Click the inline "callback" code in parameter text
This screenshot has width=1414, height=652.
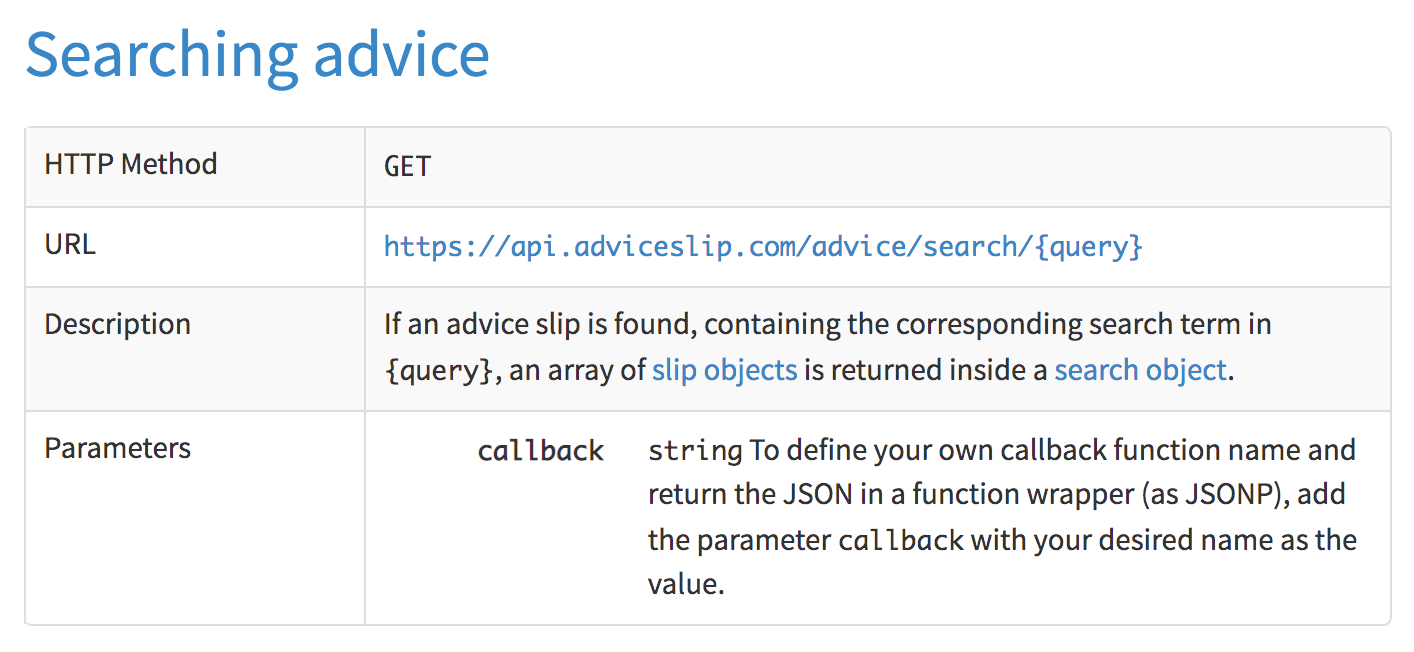point(900,541)
